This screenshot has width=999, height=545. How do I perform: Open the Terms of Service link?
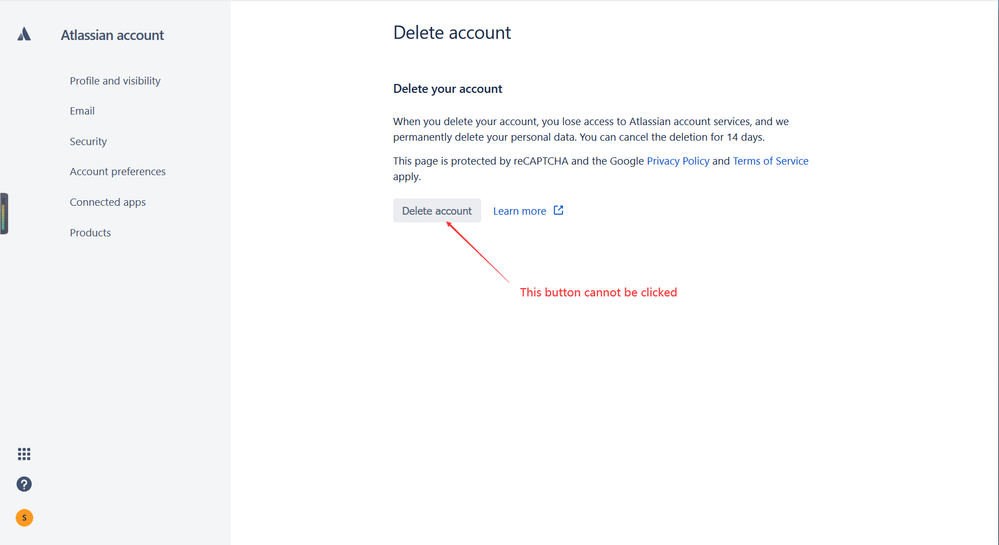pos(770,161)
